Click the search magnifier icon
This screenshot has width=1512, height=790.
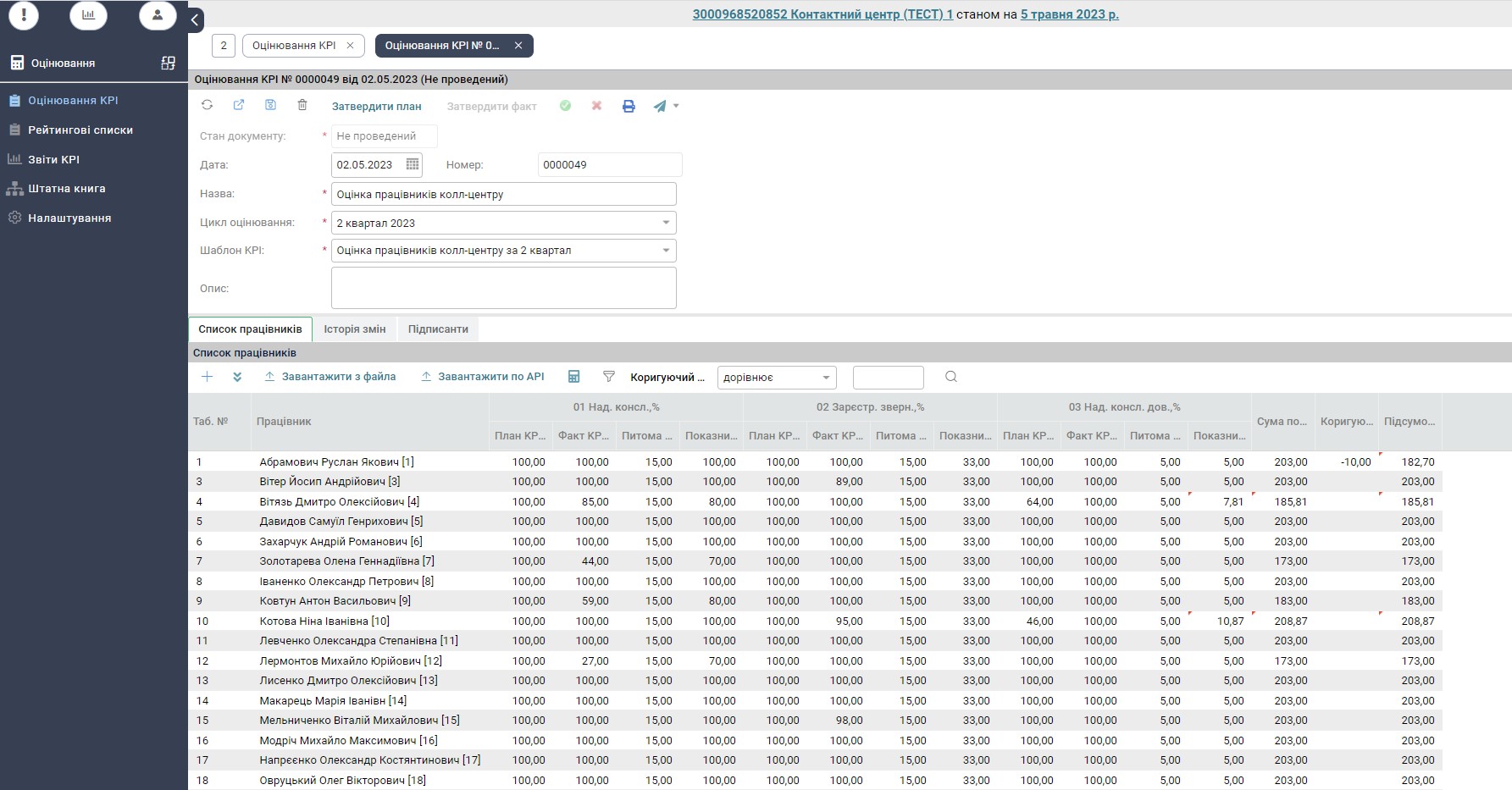[951, 377]
